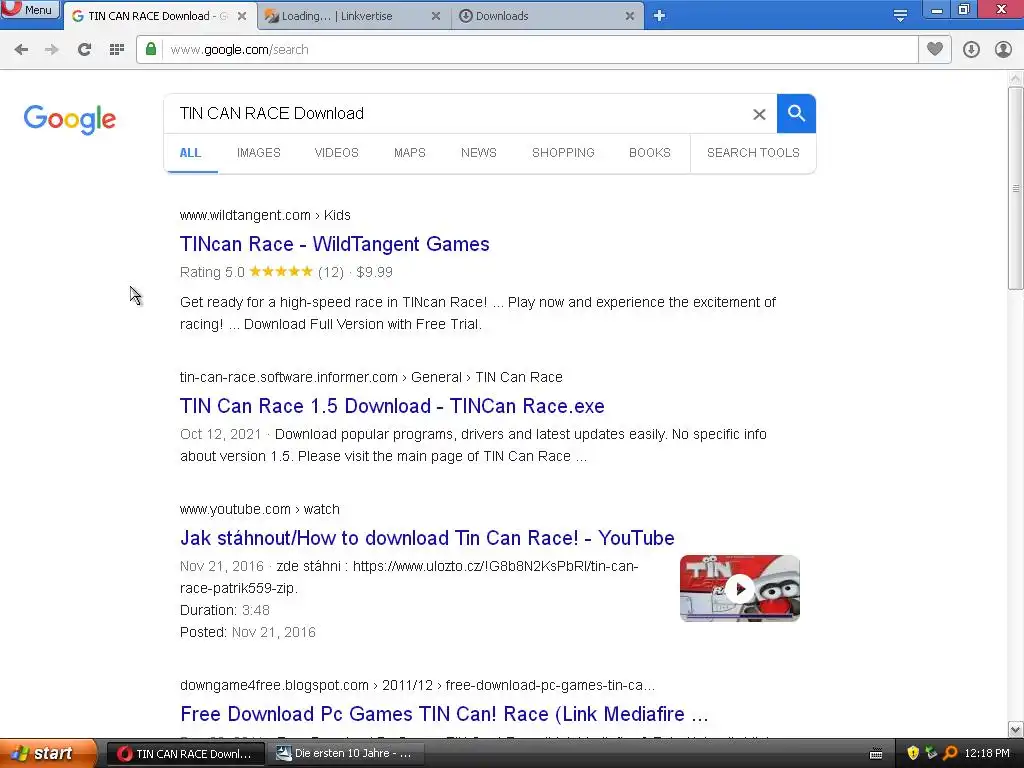This screenshot has width=1024, height=768.
Task: Click tin-can-race.software.informer.com breadcrumb
Action: coord(371,377)
